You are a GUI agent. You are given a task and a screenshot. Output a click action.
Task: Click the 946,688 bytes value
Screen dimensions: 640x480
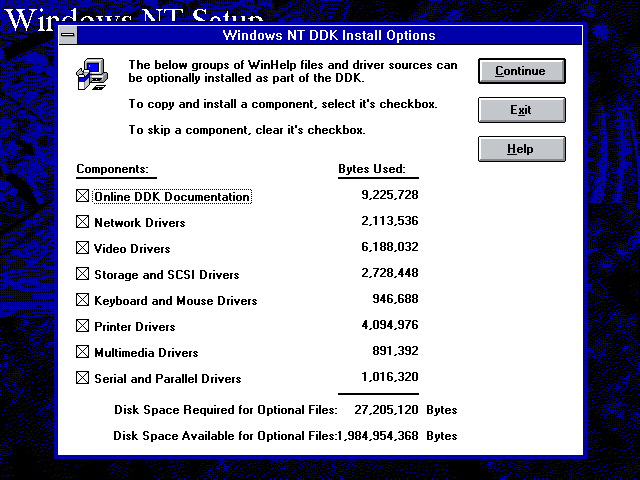[395, 299]
